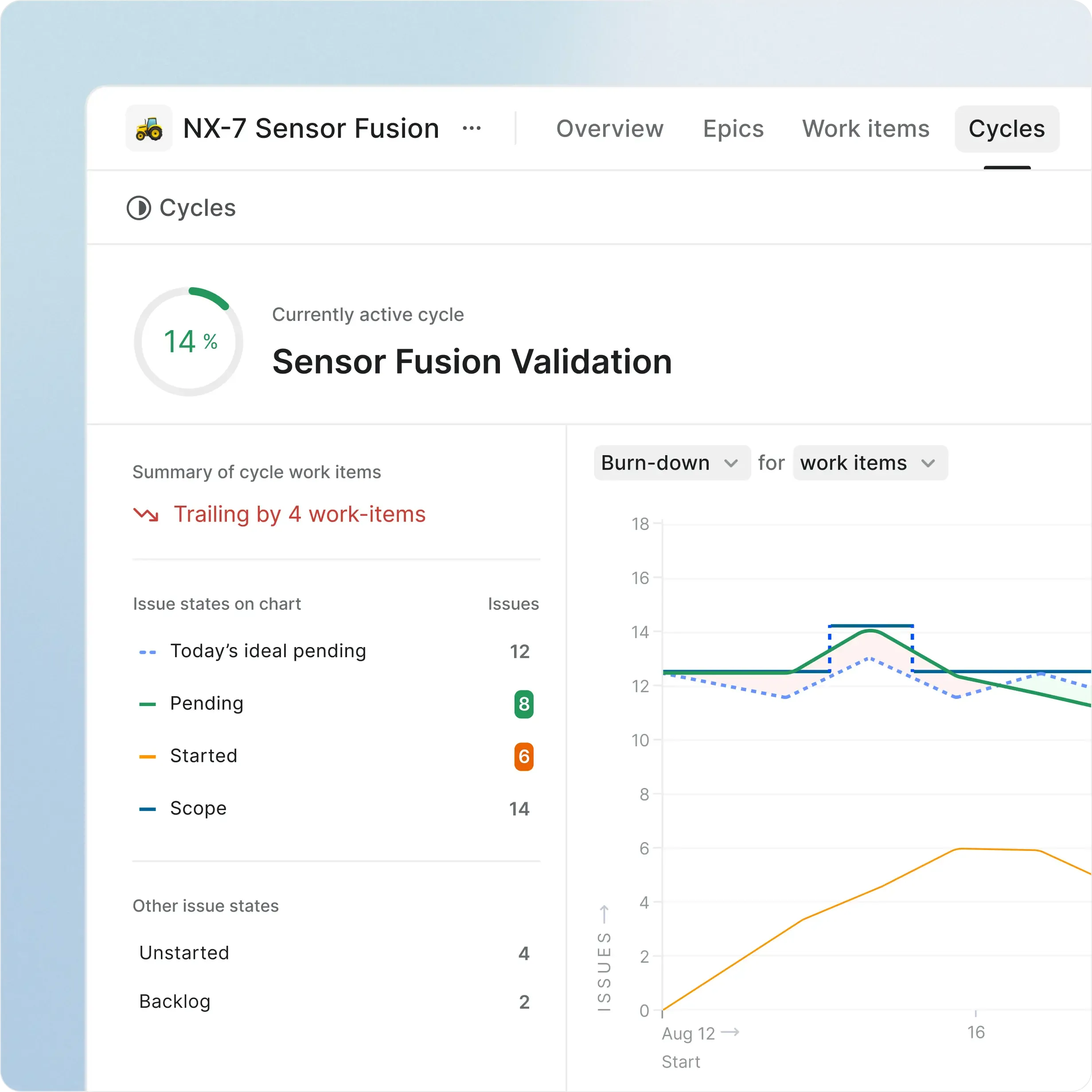Click the Unstarted issue state row
Image resolution: width=1092 pixels, height=1092 pixels.
coord(184,953)
